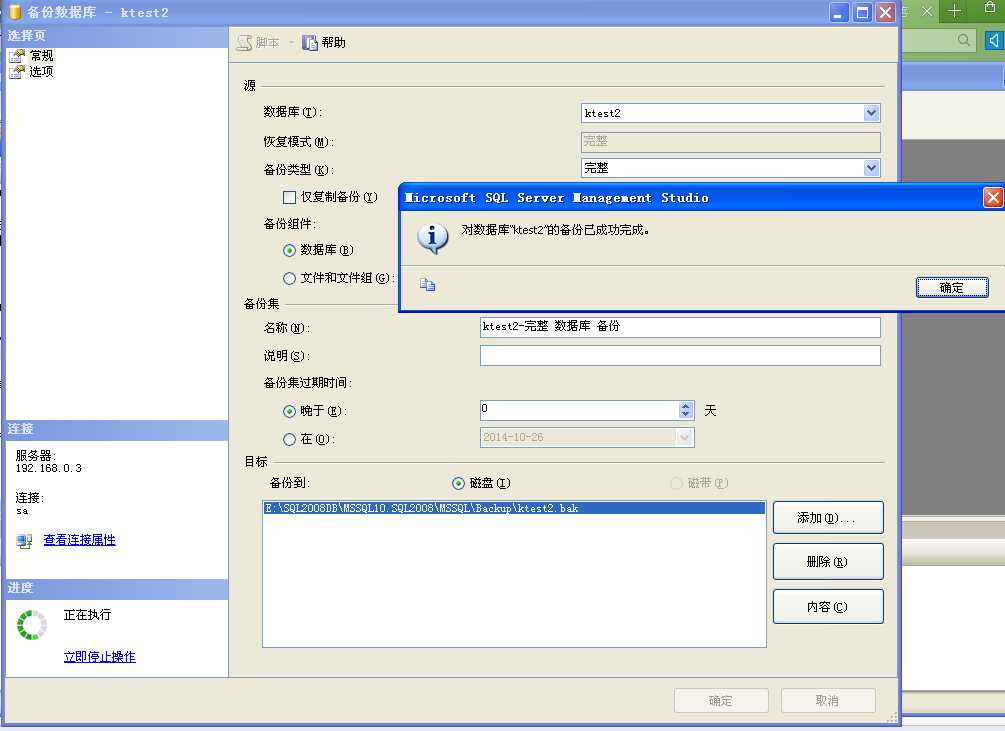
Task: Select the 在 date expiration radio button
Action: tap(290, 439)
